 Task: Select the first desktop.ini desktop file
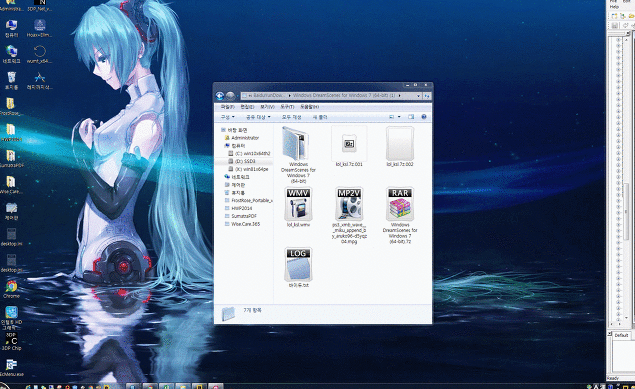[x=11, y=237]
